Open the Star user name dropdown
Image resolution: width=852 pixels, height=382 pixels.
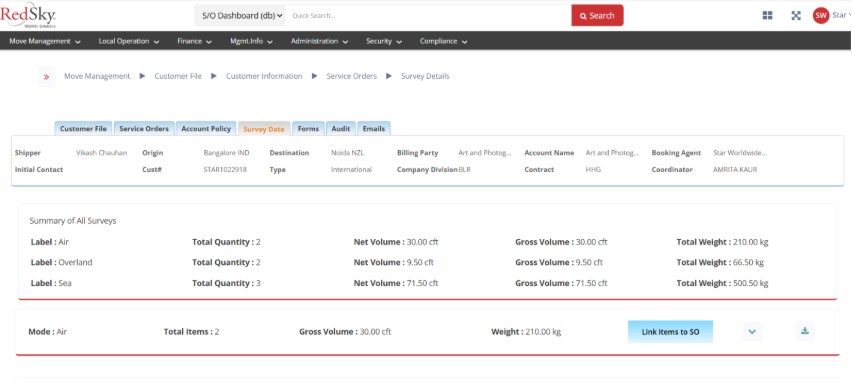(841, 15)
